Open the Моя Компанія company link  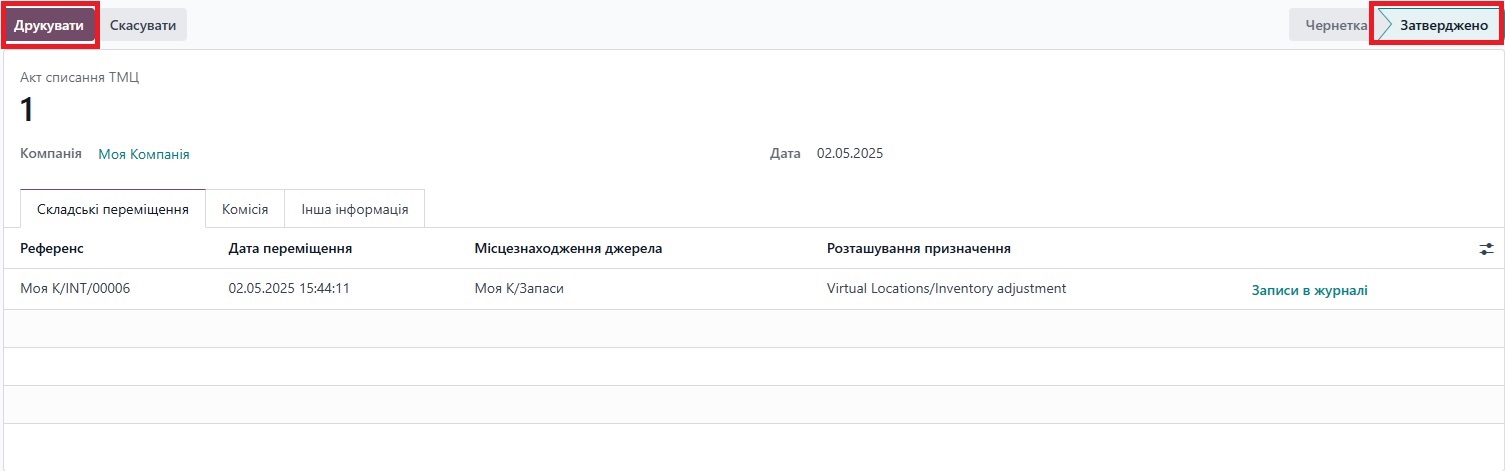tap(144, 154)
